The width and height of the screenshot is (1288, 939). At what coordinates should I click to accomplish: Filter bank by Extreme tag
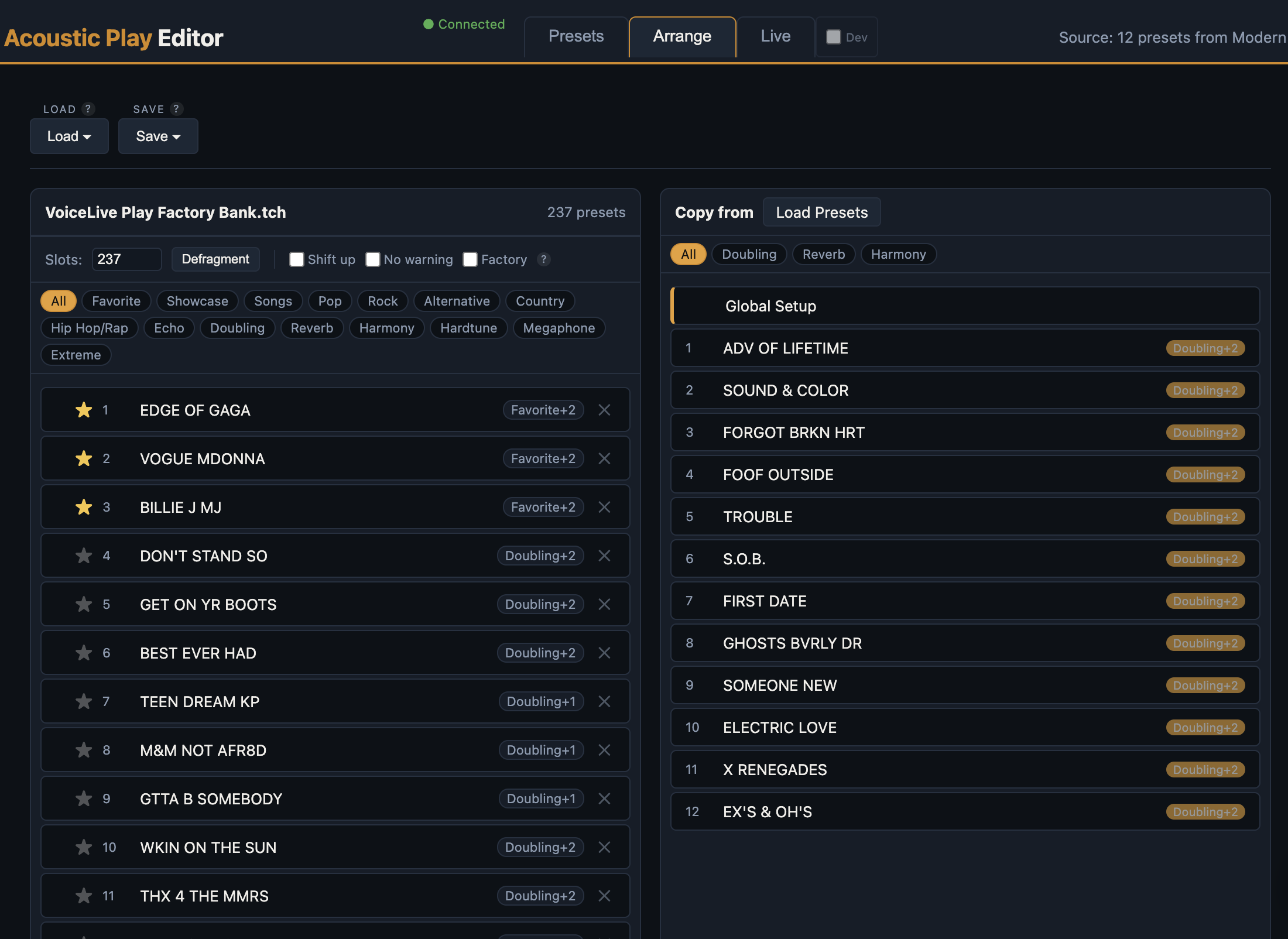(76, 355)
